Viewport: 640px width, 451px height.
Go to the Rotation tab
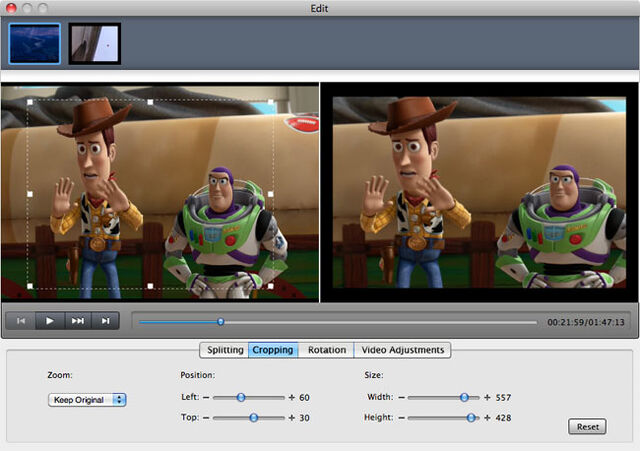(x=327, y=350)
